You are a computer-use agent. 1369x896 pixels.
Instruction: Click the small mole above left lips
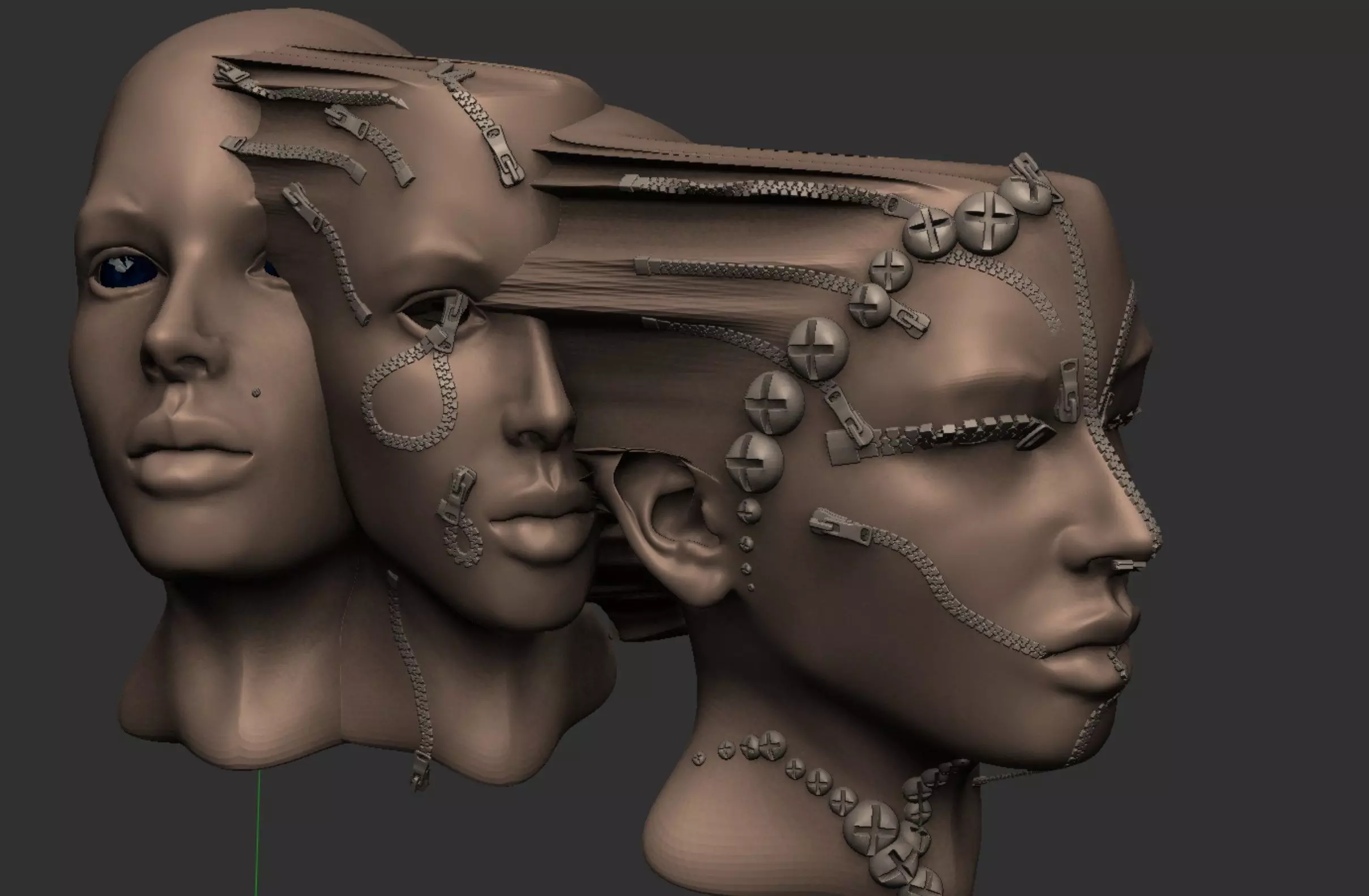point(257,393)
